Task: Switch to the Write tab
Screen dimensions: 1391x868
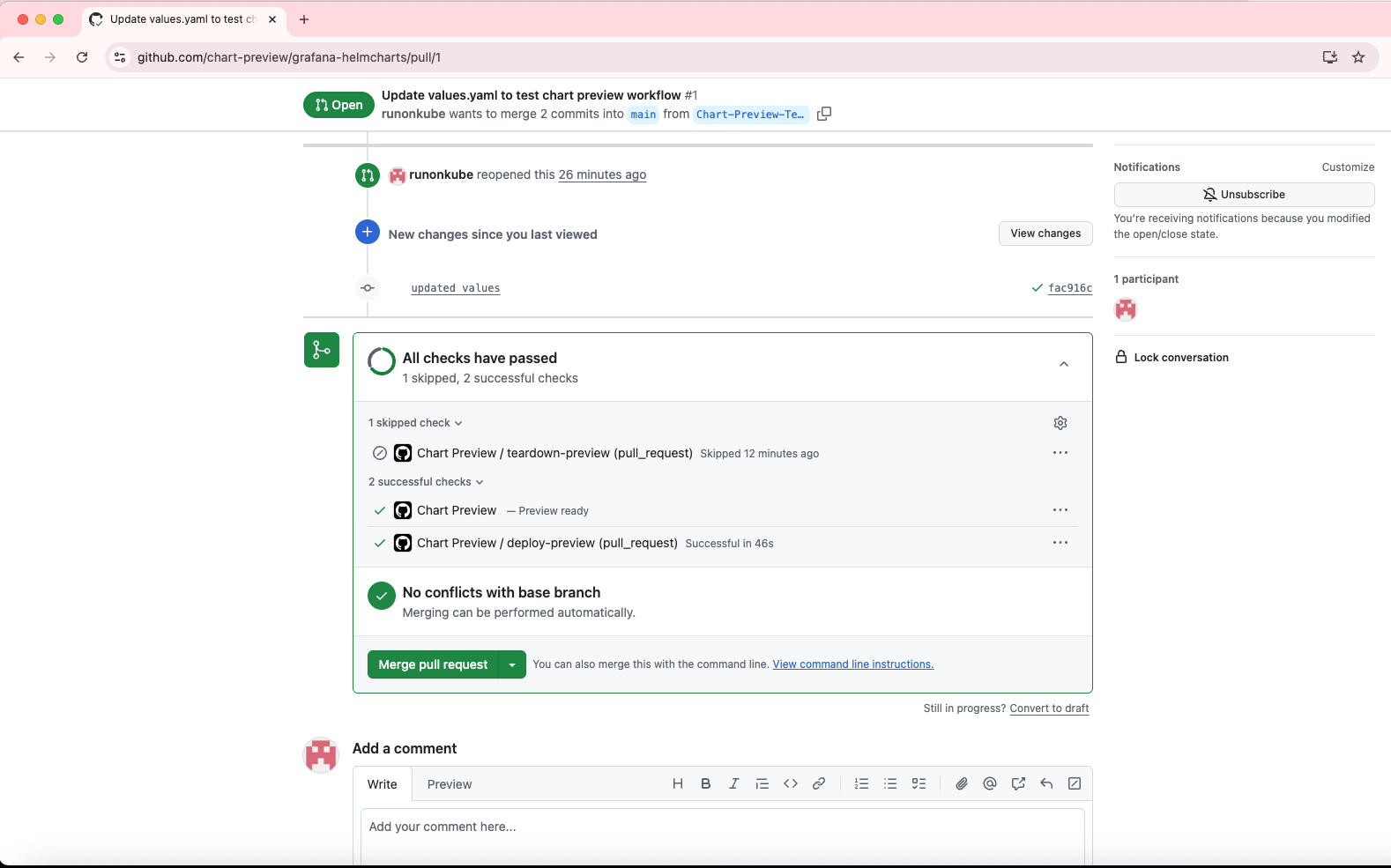Action: [x=383, y=784]
